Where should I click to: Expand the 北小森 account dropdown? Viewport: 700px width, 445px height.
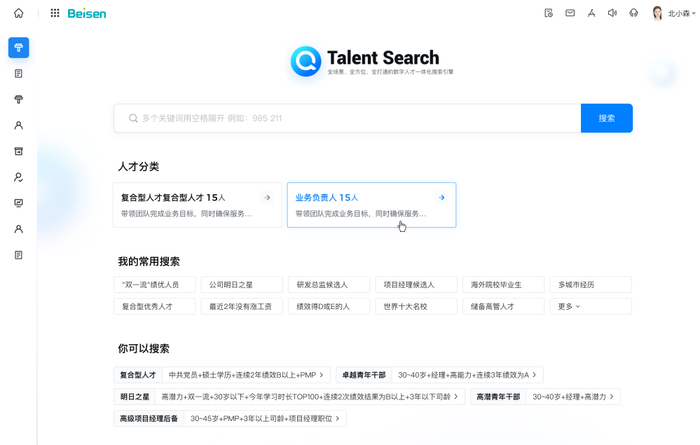[681, 13]
